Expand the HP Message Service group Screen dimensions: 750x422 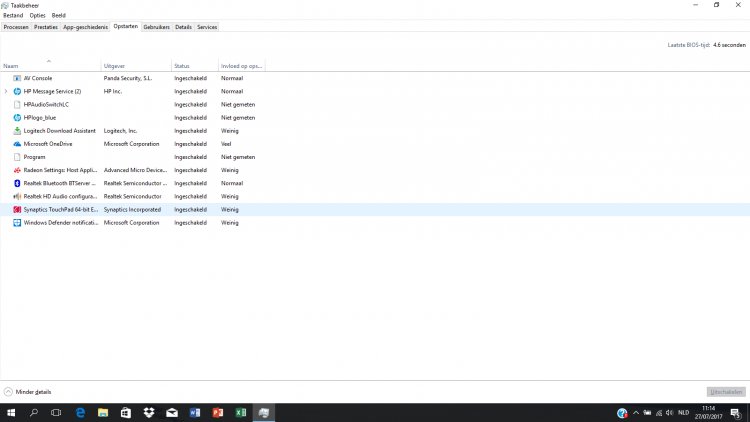pyautogui.click(x=6, y=91)
